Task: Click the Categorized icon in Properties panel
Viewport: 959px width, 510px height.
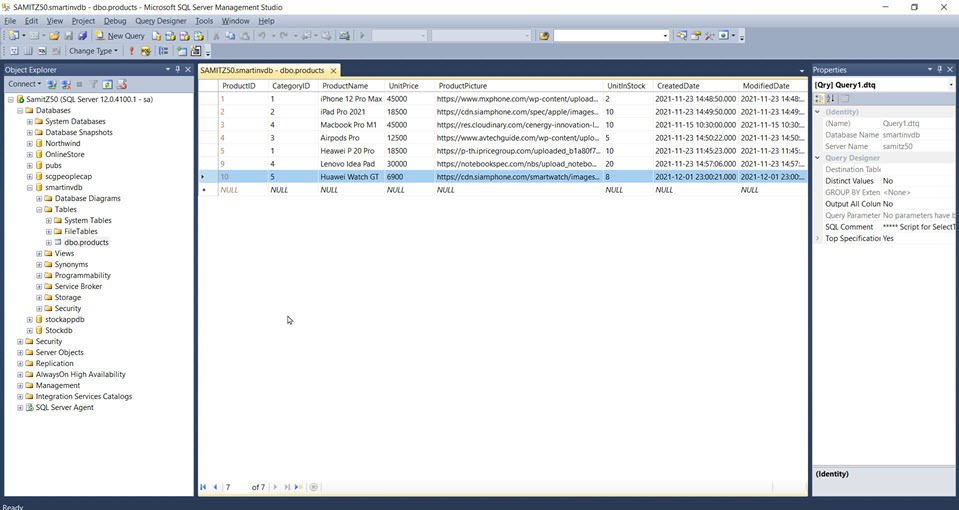Action: 820,99
